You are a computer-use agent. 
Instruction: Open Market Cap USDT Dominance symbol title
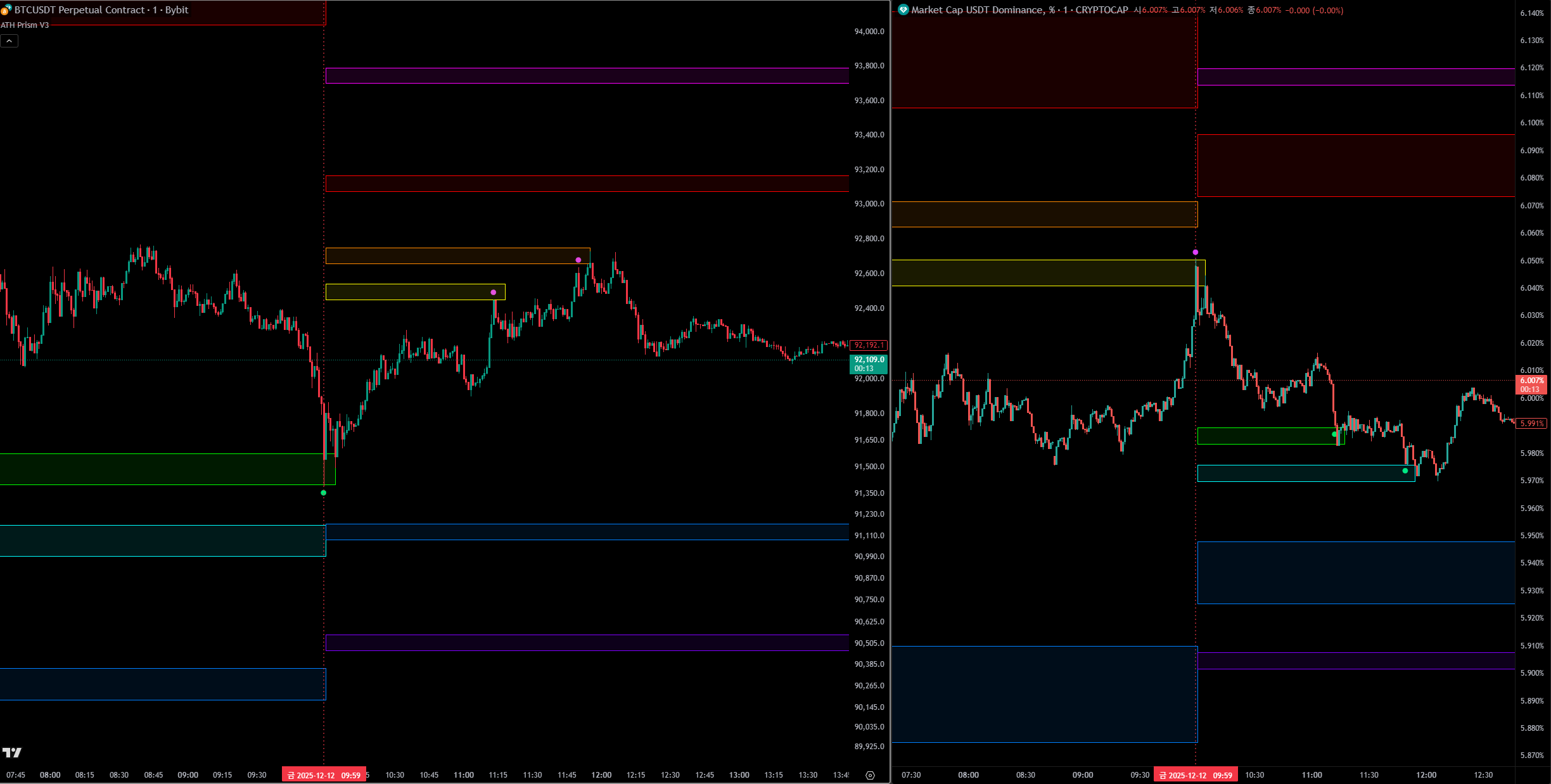pos(1019,10)
